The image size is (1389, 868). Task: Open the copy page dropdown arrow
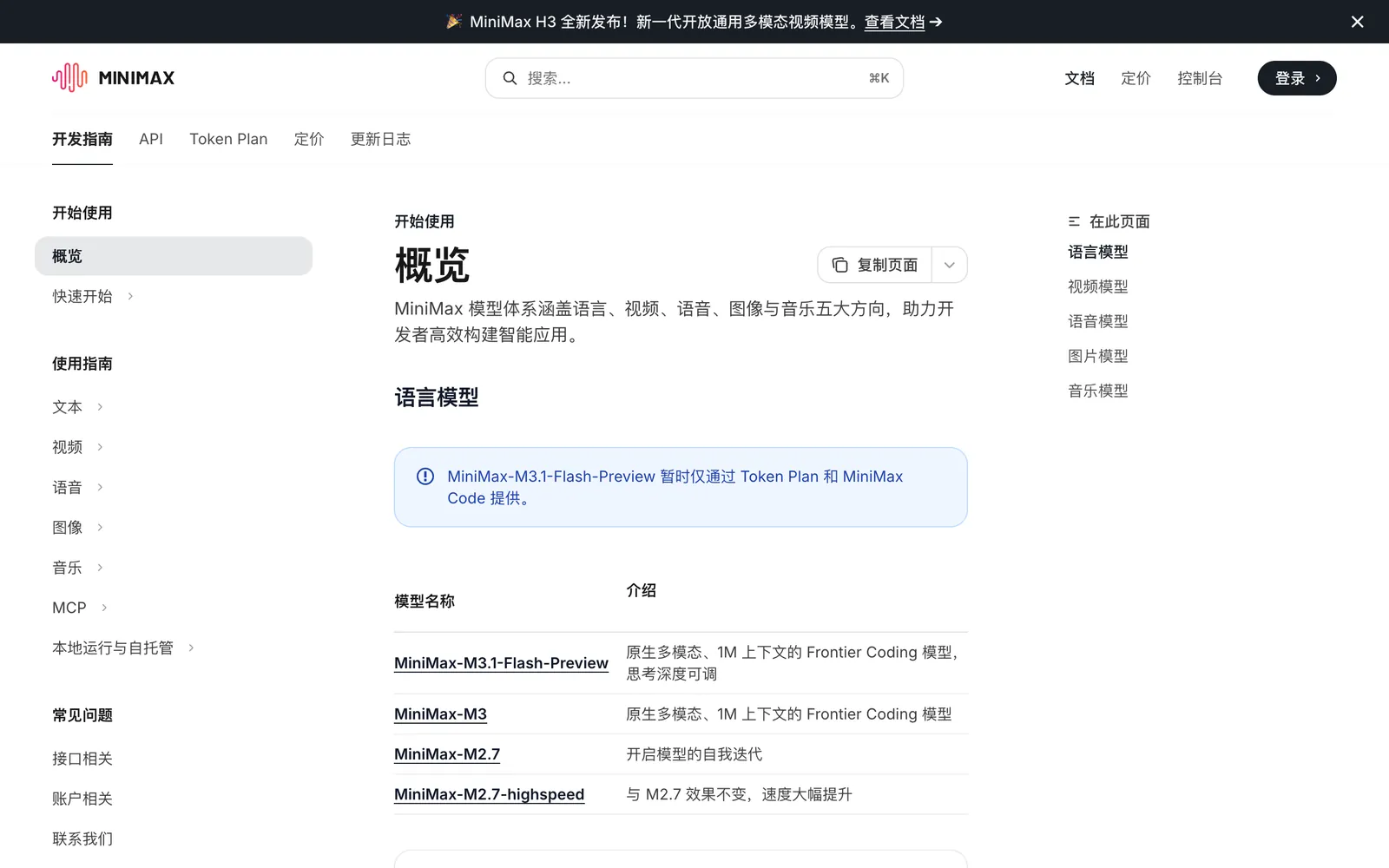[950, 265]
